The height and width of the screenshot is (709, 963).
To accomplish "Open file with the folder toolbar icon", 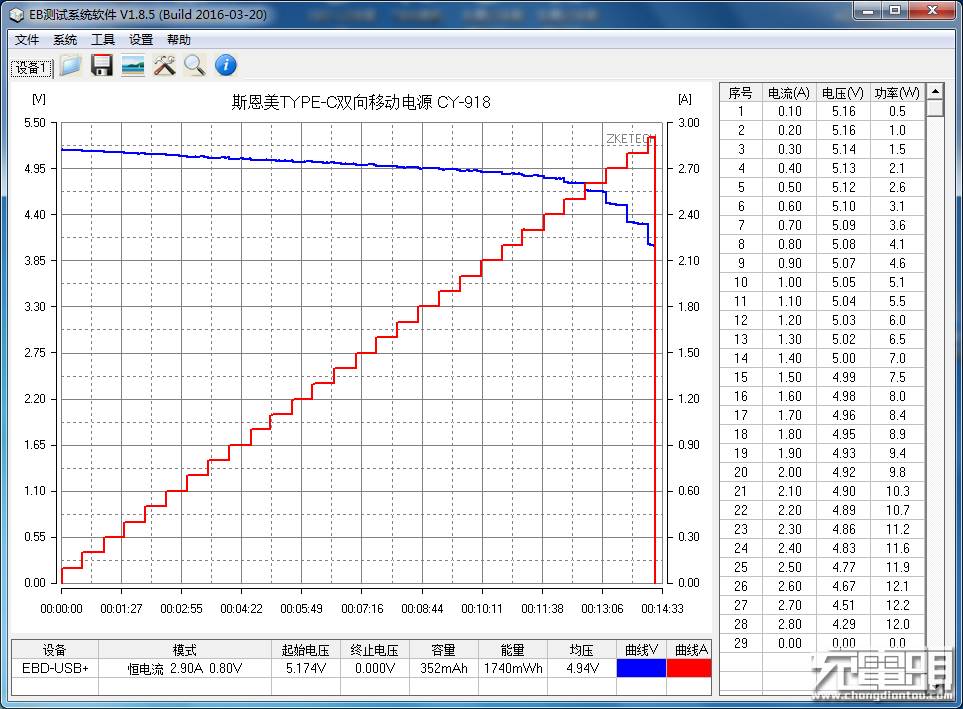I will (x=71, y=65).
